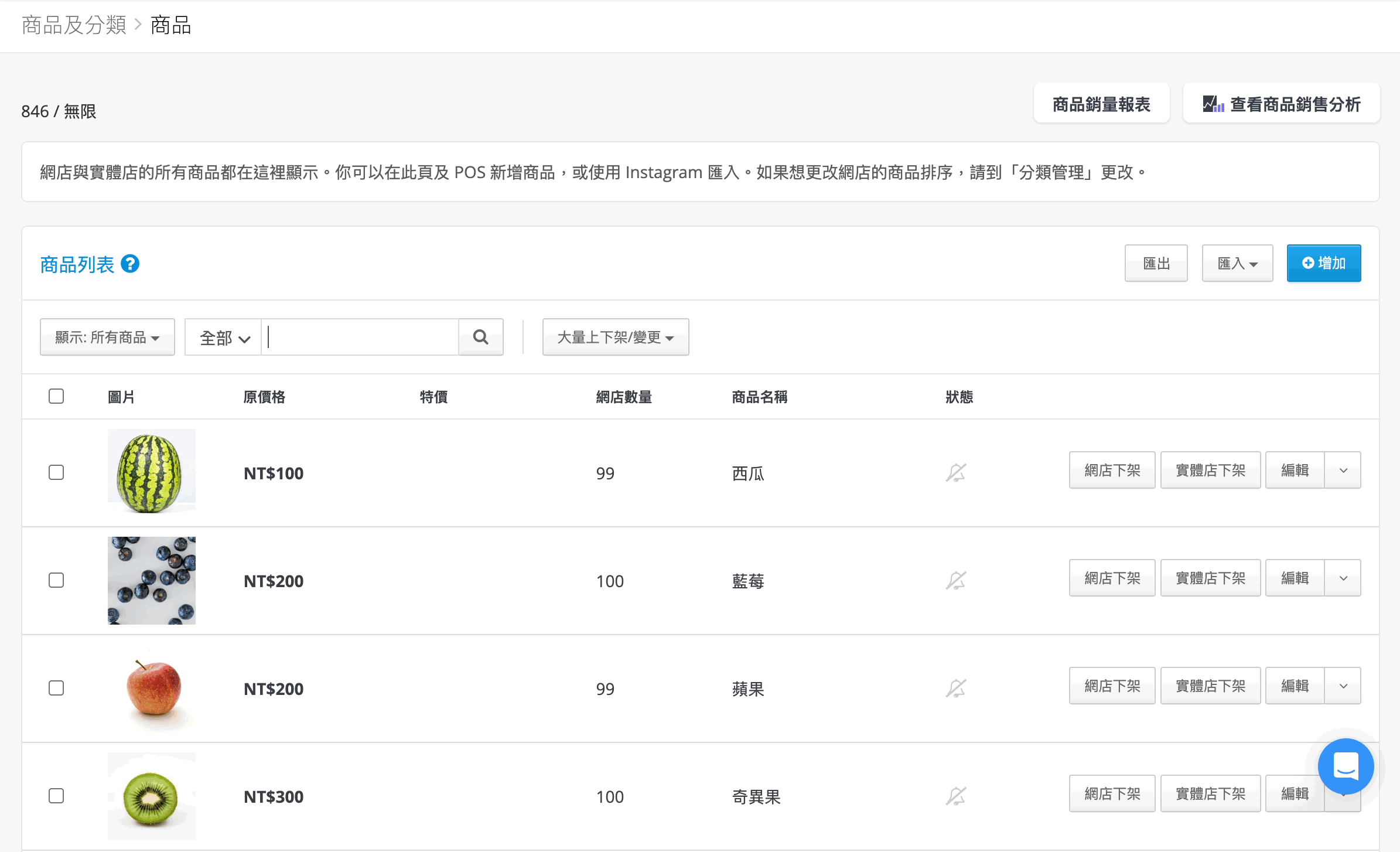Click 網店下架 for 藍莓
Viewport: 1400px width, 852px height.
[x=1112, y=578]
